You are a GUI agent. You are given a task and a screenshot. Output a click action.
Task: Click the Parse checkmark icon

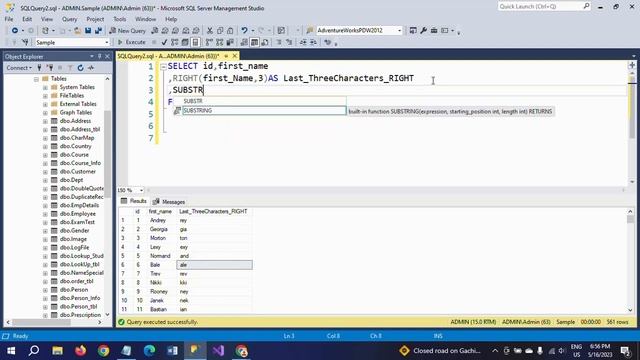(164, 42)
